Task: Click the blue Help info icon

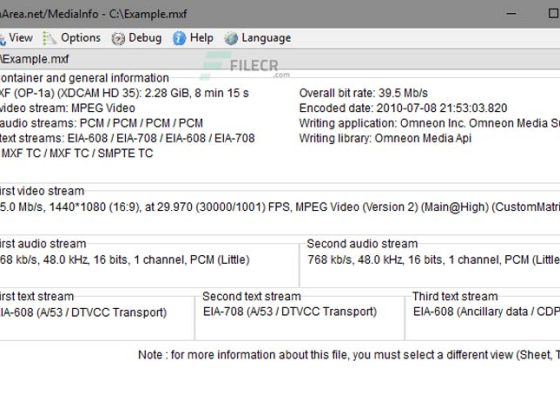Action: [179, 38]
